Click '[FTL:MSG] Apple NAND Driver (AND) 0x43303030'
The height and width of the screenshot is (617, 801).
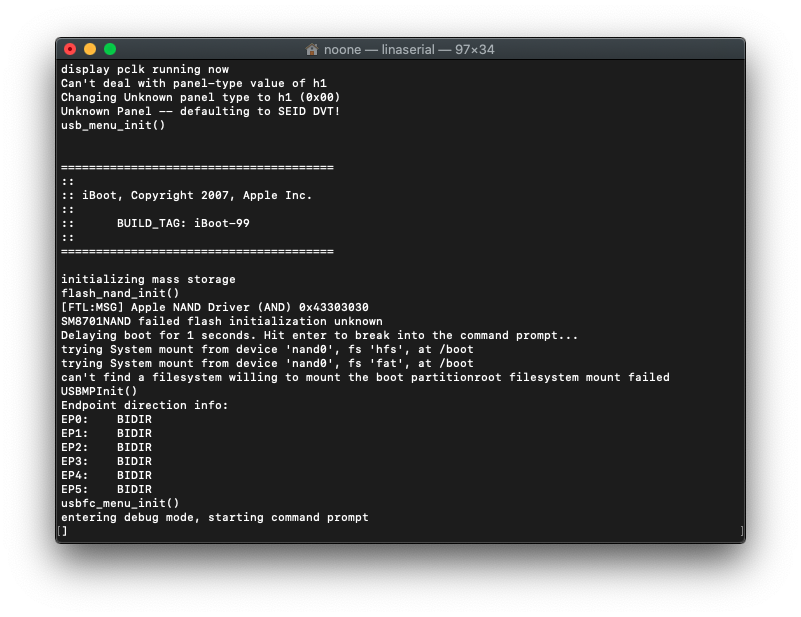click(215, 307)
